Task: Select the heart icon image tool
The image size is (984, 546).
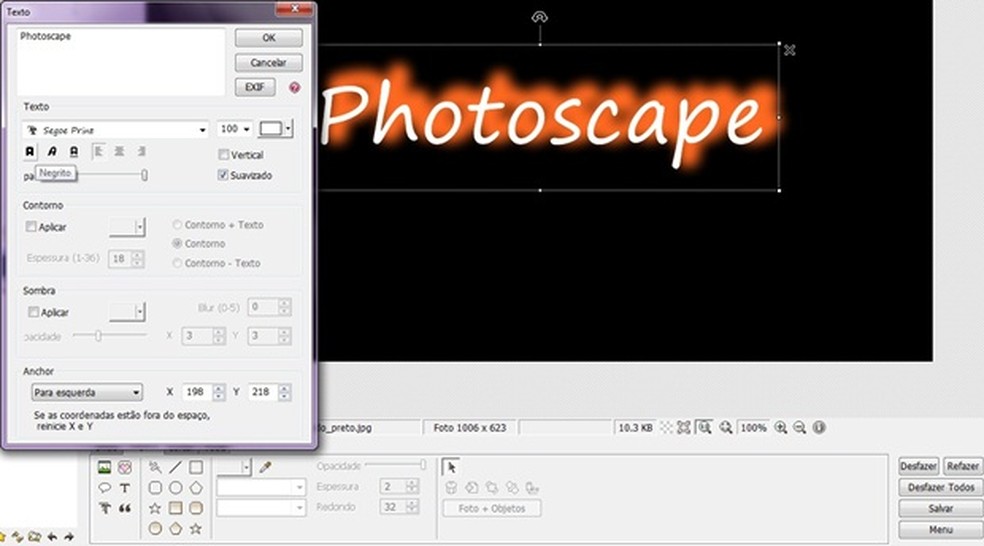Action: tap(125, 467)
